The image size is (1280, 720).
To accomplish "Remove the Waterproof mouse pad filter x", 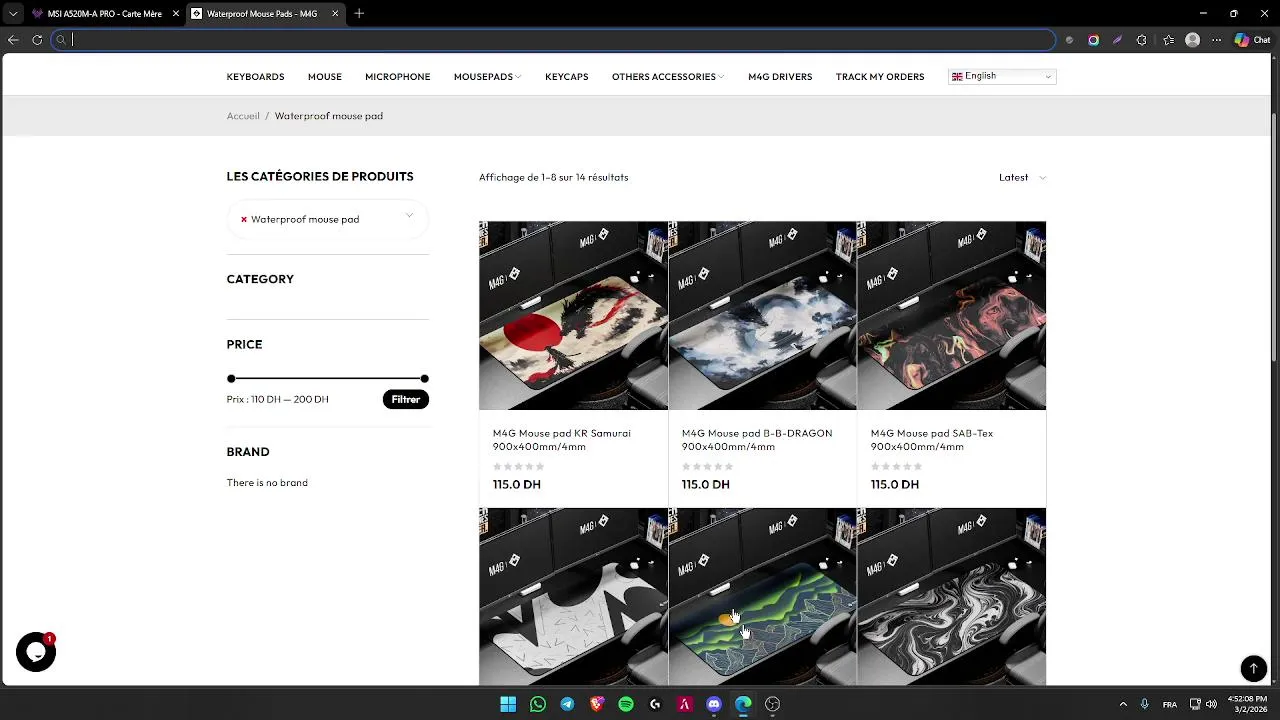I will click(243, 219).
